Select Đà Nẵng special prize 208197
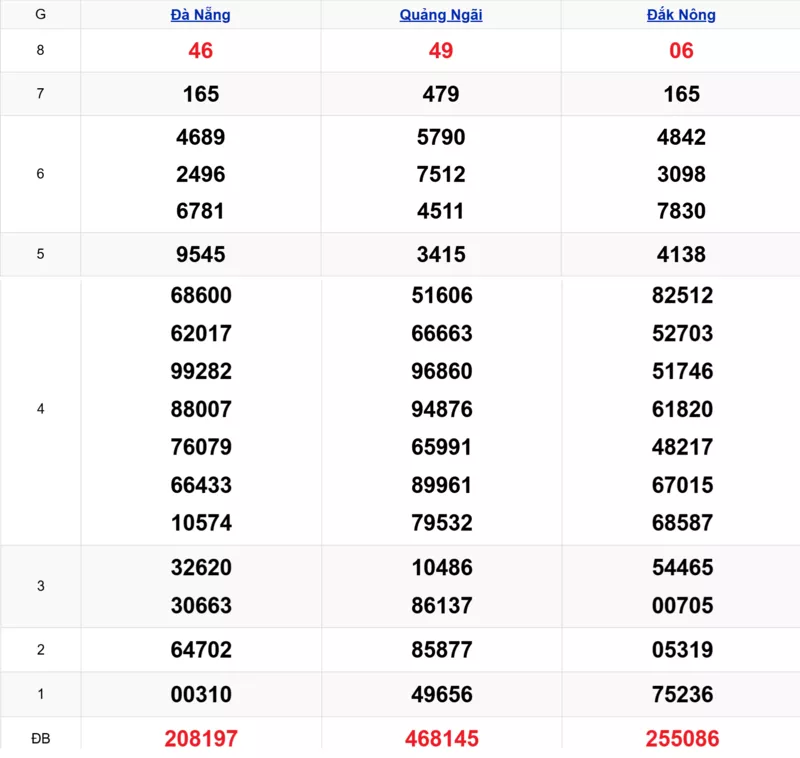800x758 pixels. (201, 739)
